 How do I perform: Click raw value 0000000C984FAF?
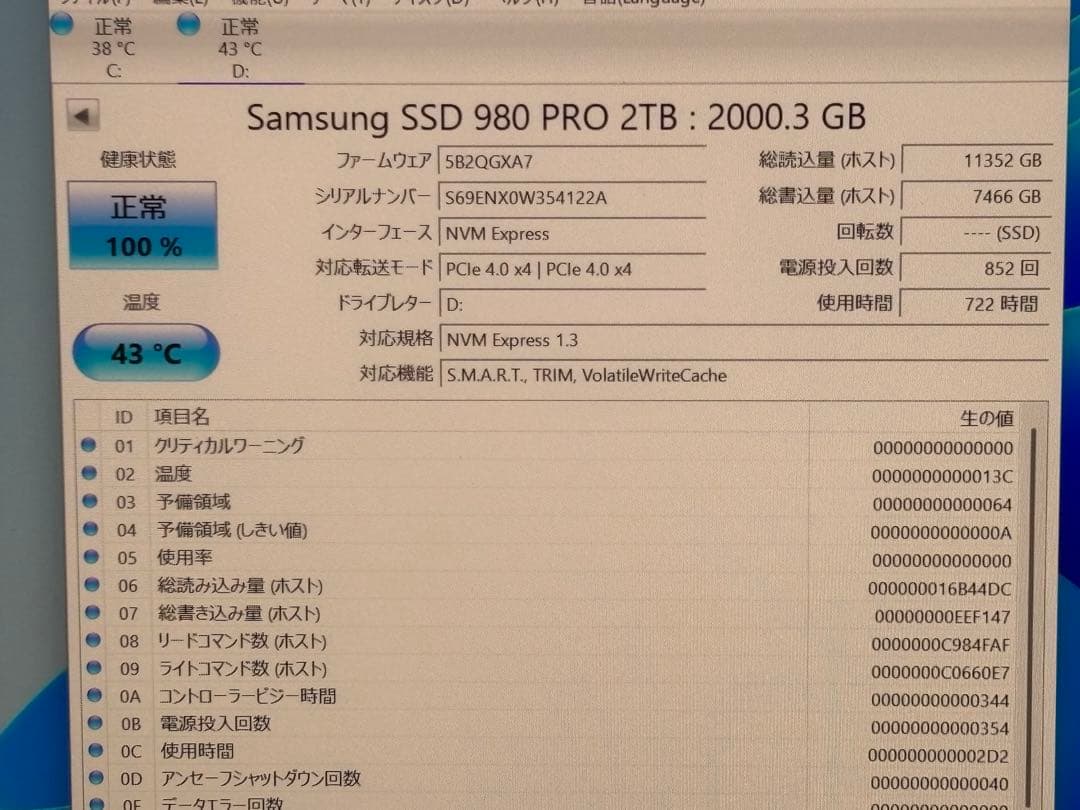pyautogui.click(x=940, y=645)
